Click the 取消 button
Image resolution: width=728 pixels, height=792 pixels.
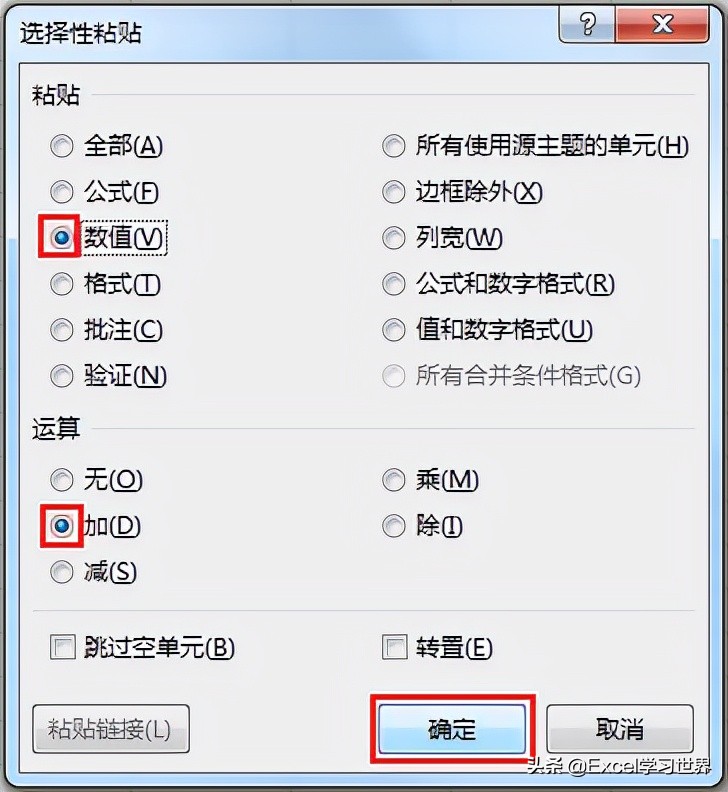click(x=620, y=729)
